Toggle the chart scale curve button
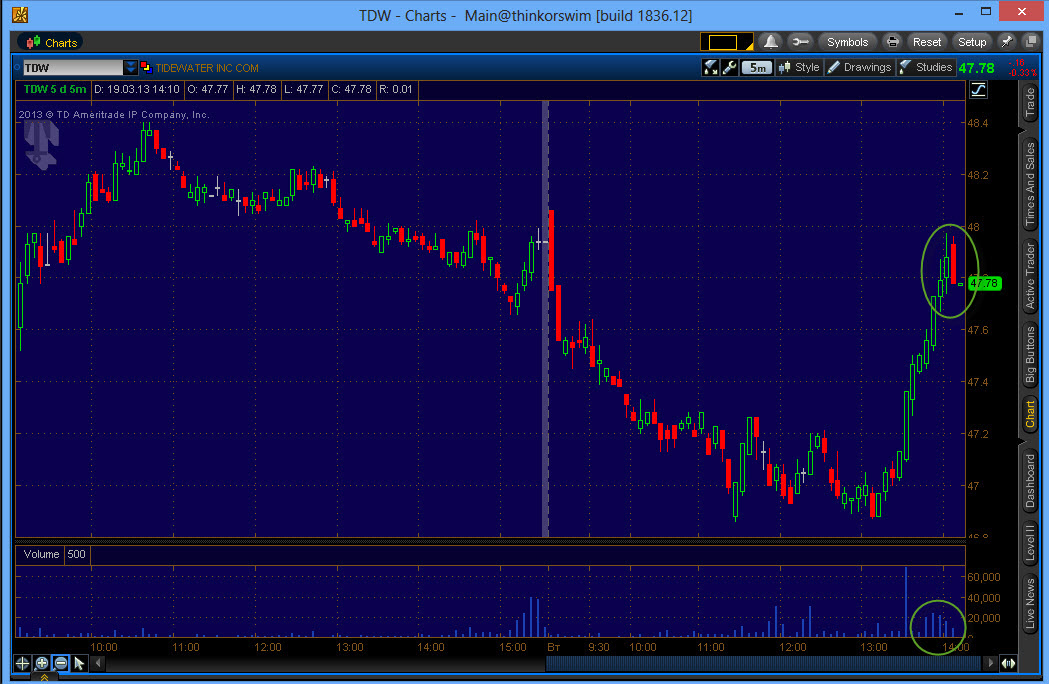 (x=977, y=90)
